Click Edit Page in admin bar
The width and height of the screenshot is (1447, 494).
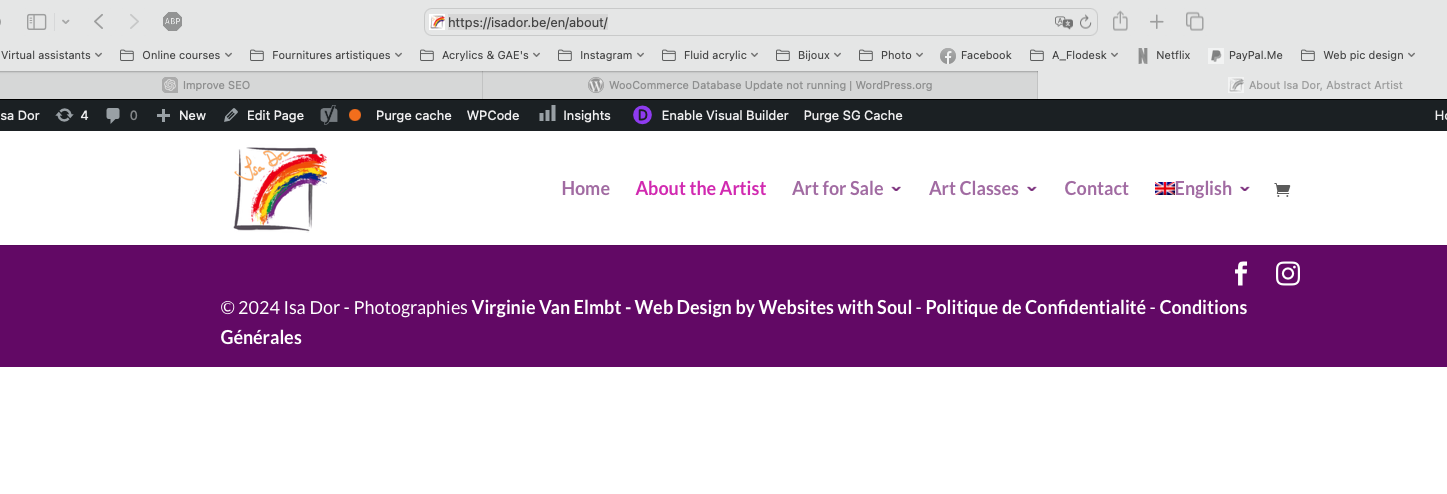click(x=264, y=115)
